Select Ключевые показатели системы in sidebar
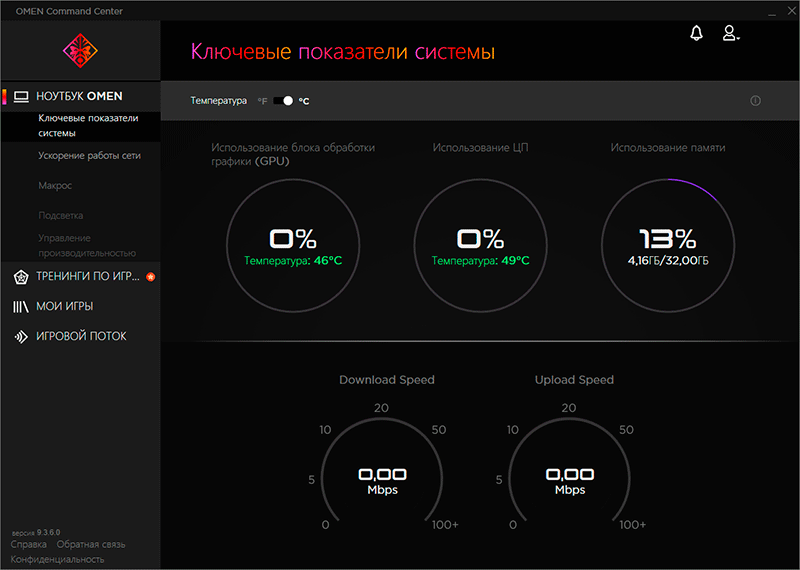 (81, 126)
